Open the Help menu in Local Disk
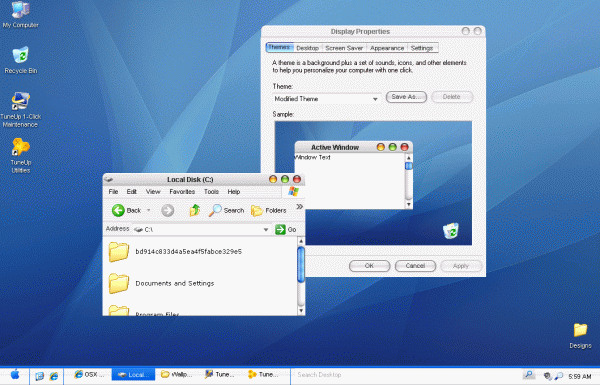 [x=234, y=192]
